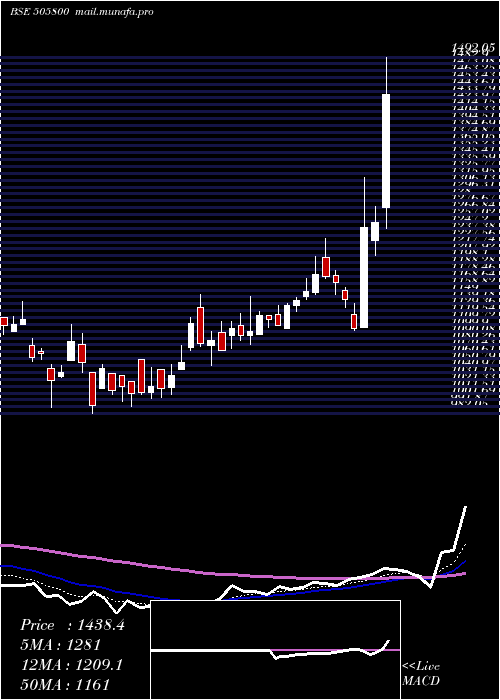500x700 pixels.
Task: Click the <<Live MACD label
Action: tap(421, 674)
